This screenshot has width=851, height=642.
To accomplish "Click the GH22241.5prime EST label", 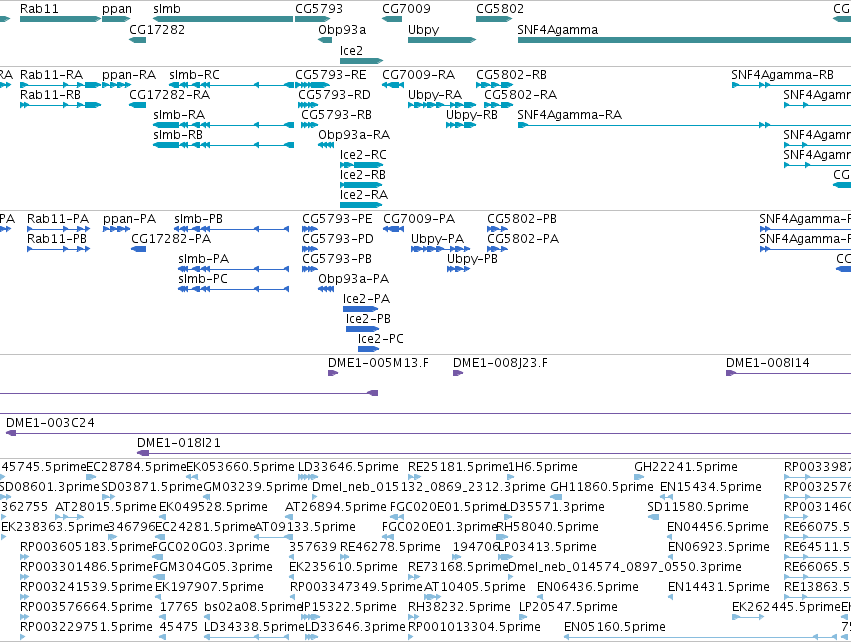I will [x=686, y=467].
